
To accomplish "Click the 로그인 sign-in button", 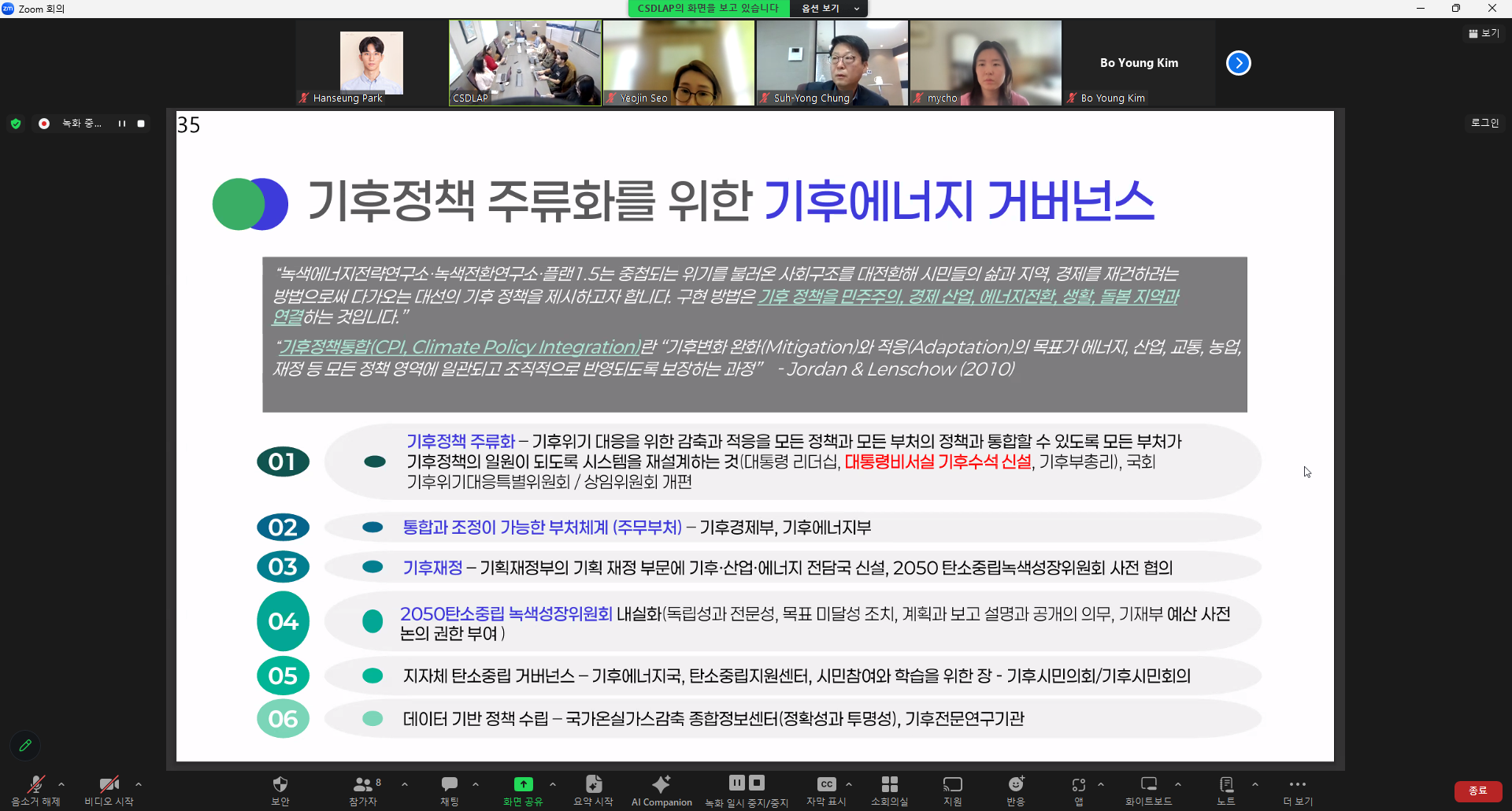I will 1484,123.
